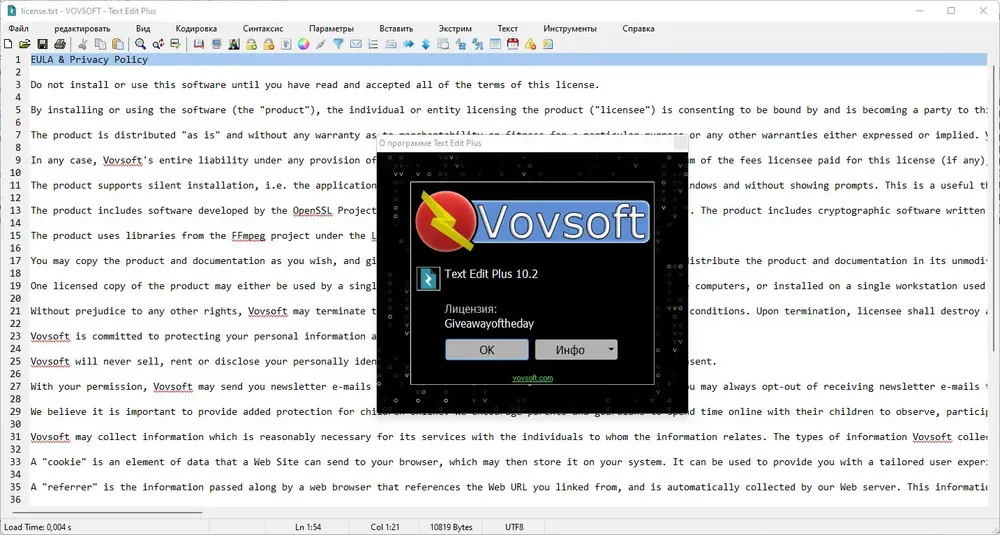Screen dimensions: 1000x535
Task: Click the envelope email icon
Action: [356, 44]
